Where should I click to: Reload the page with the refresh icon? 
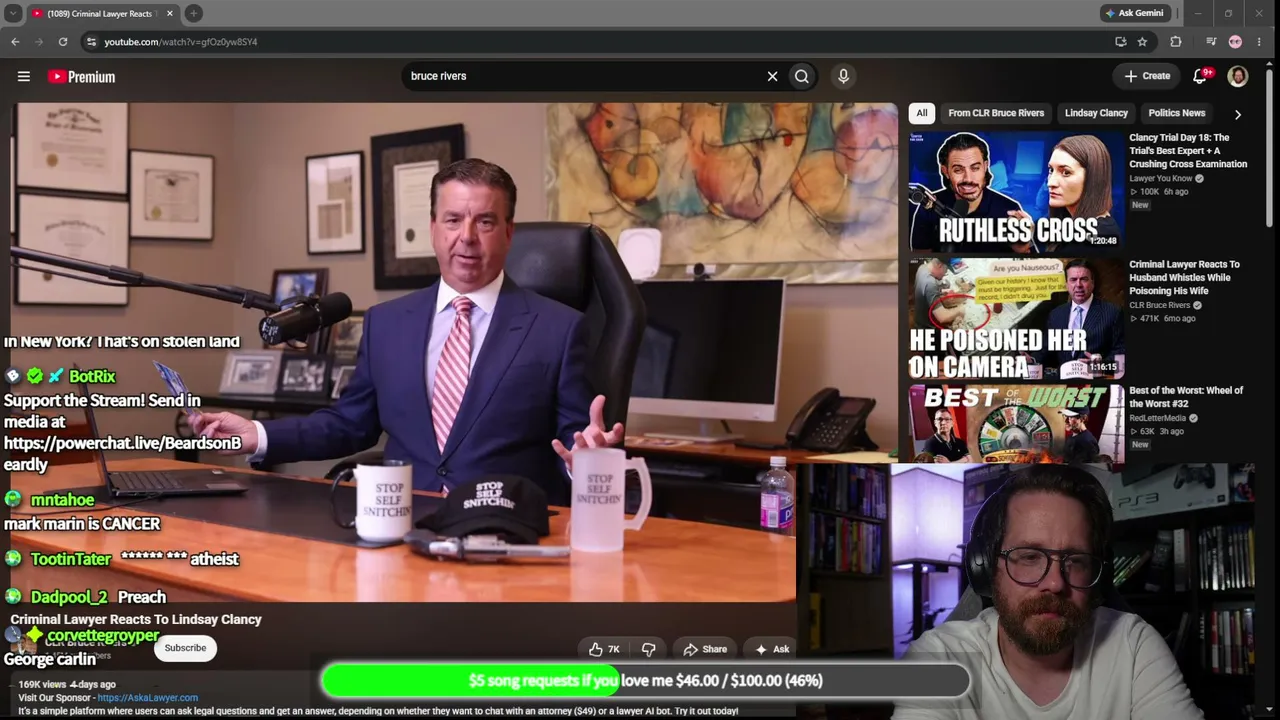pos(63,42)
